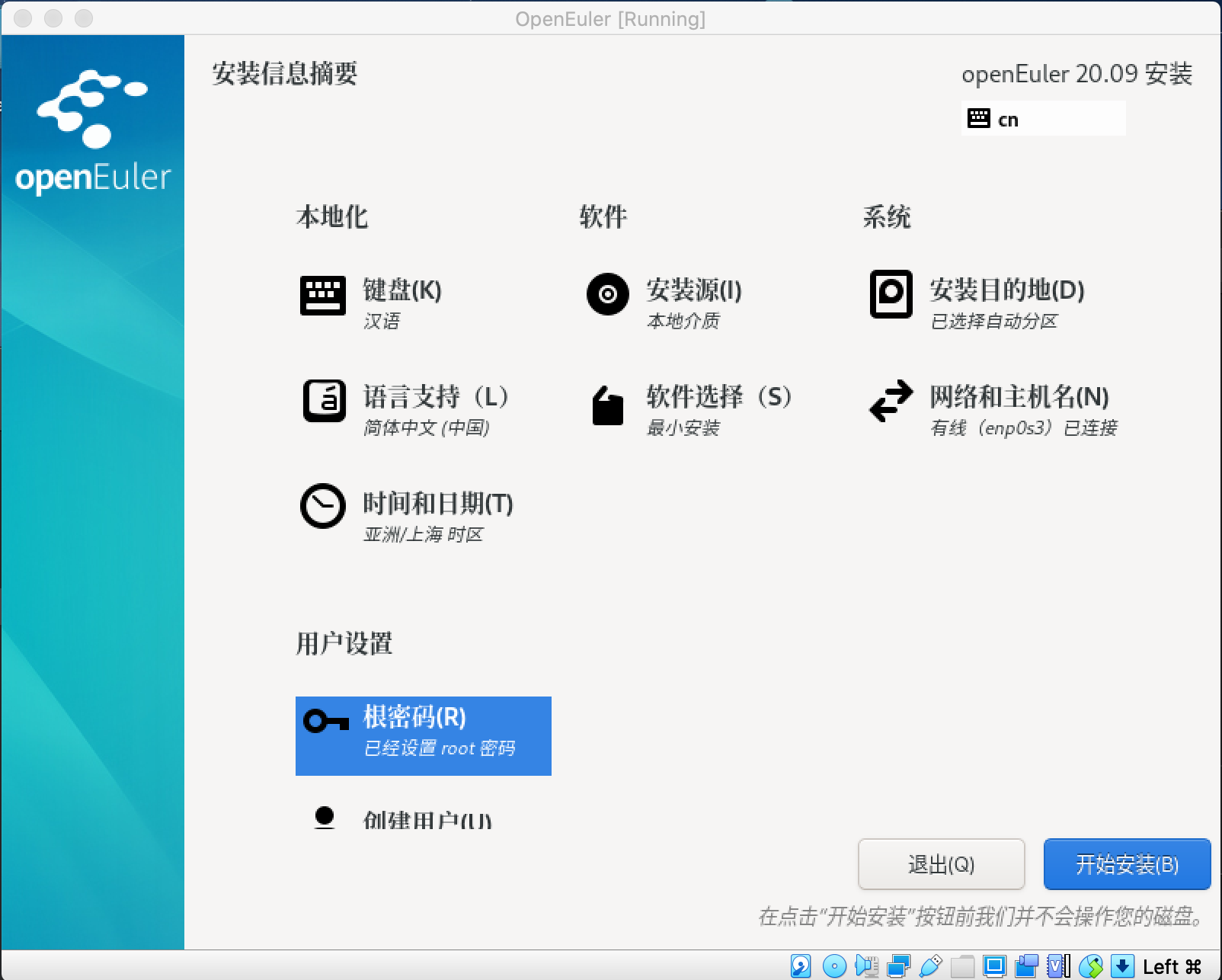Click the Left ⌘ host key indicator
The height and width of the screenshot is (980, 1222).
[x=1172, y=966]
